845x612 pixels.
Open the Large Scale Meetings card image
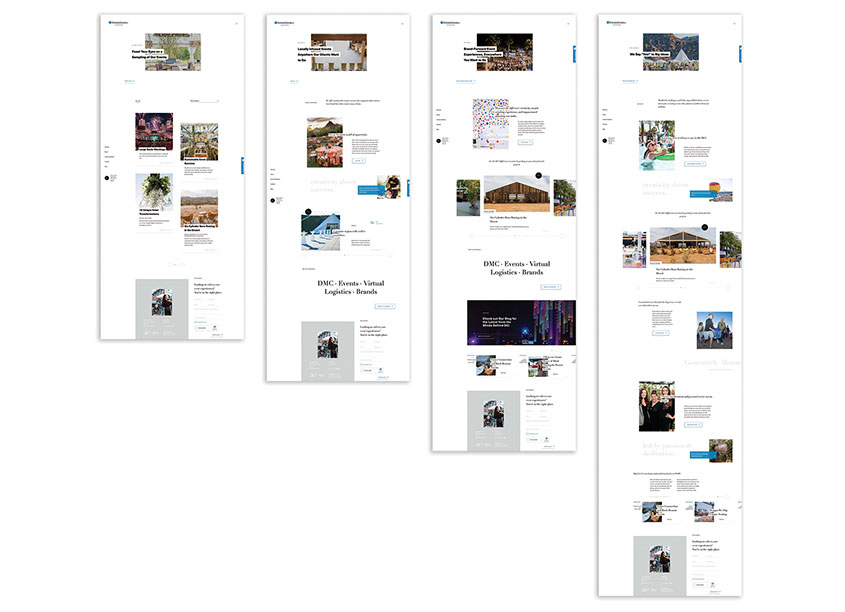(x=154, y=131)
